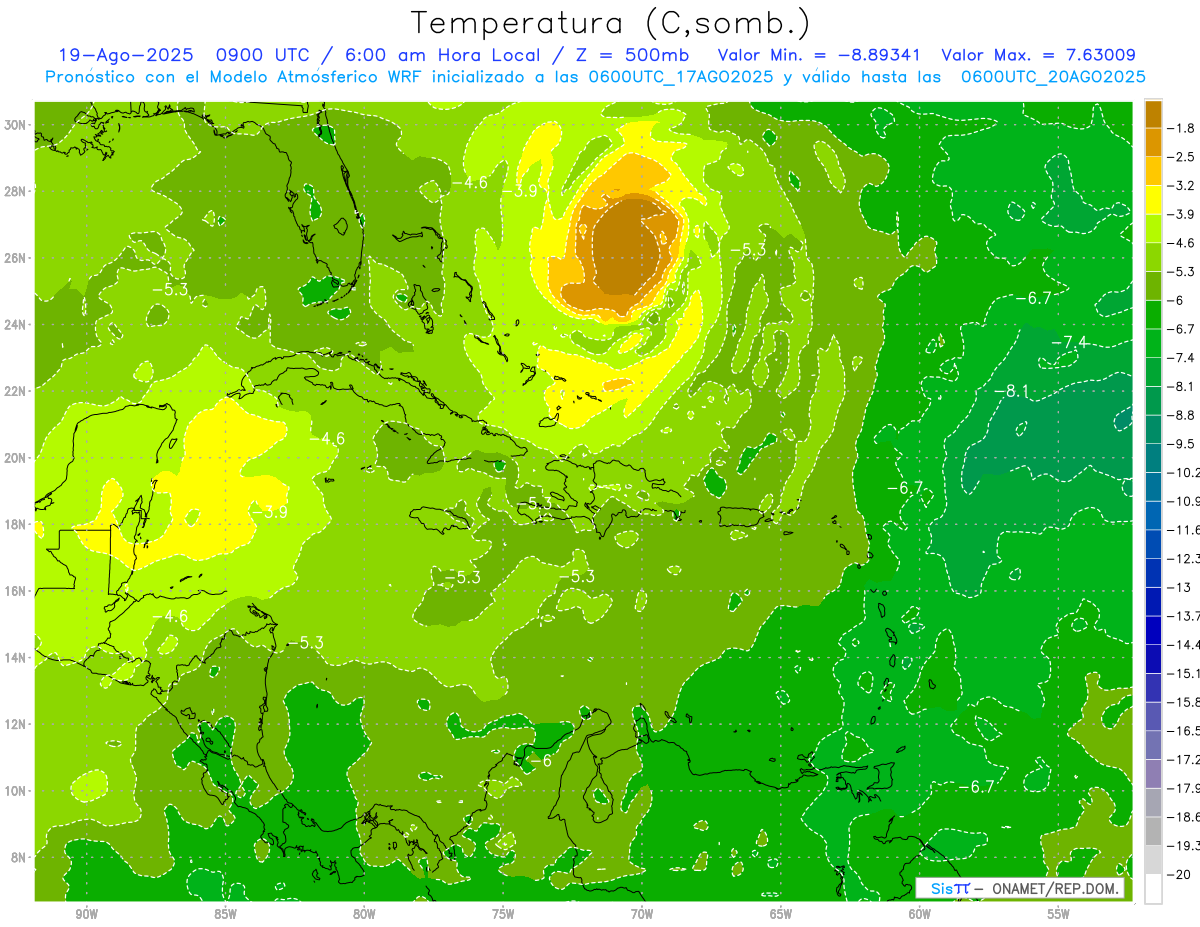The width and height of the screenshot is (1200, 927).
Task: Click the '18N' latitude axis label
Action: click(17, 524)
